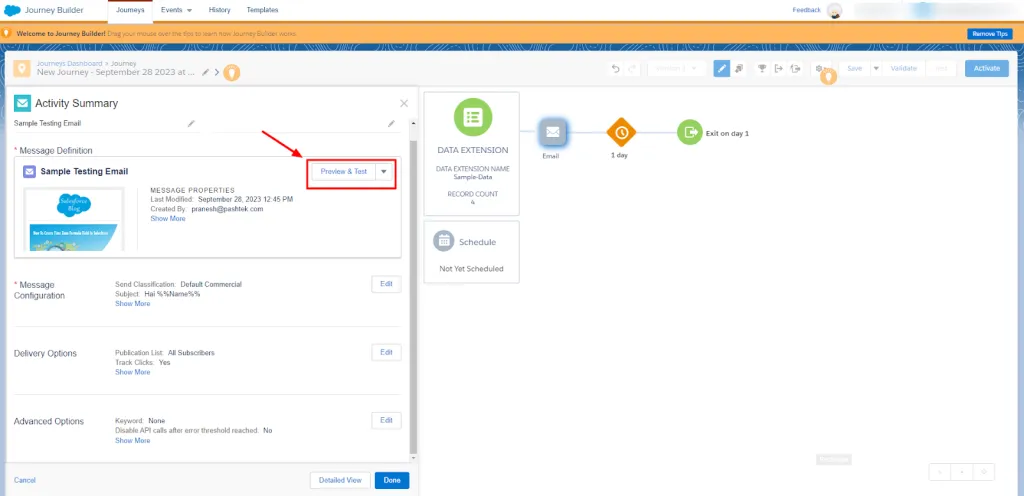The height and width of the screenshot is (496, 1024).
Task: Click the orange tip bulb near journey name
Action: click(232, 72)
